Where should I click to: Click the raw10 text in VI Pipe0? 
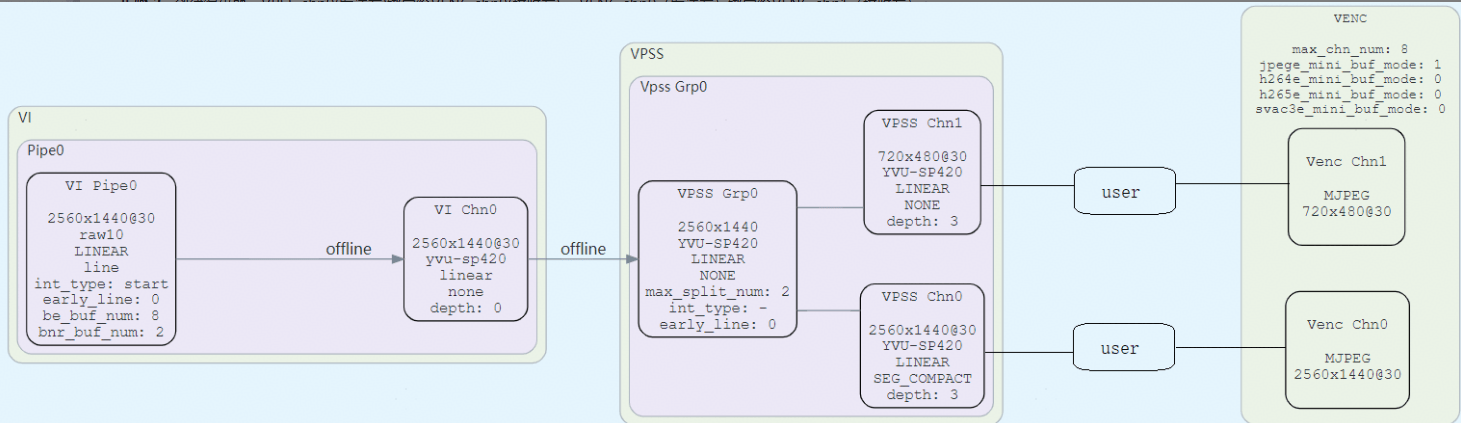click(101, 235)
